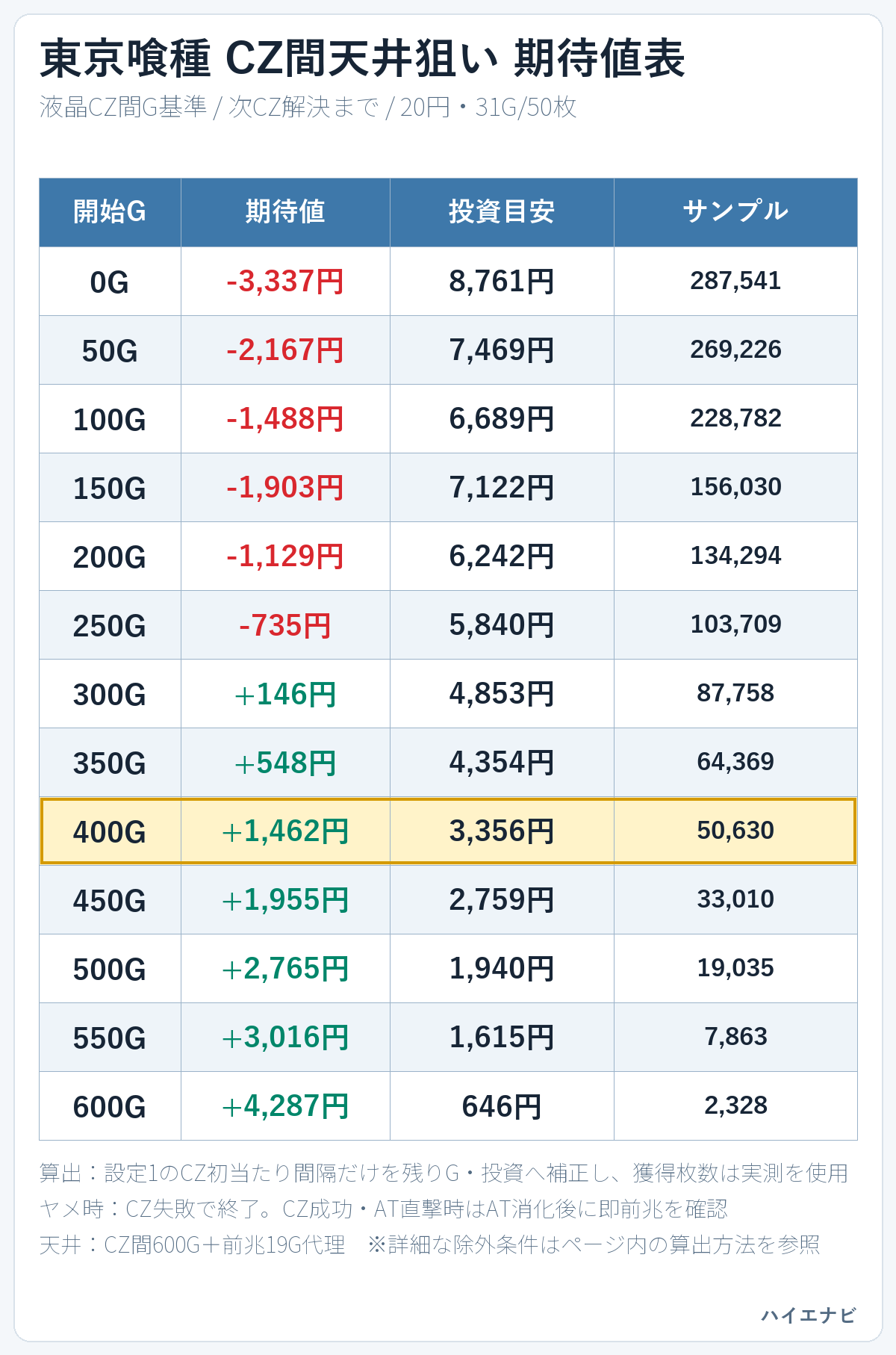Click the 期待値 column header
The image size is (896, 1355).
tap(285, 212)
